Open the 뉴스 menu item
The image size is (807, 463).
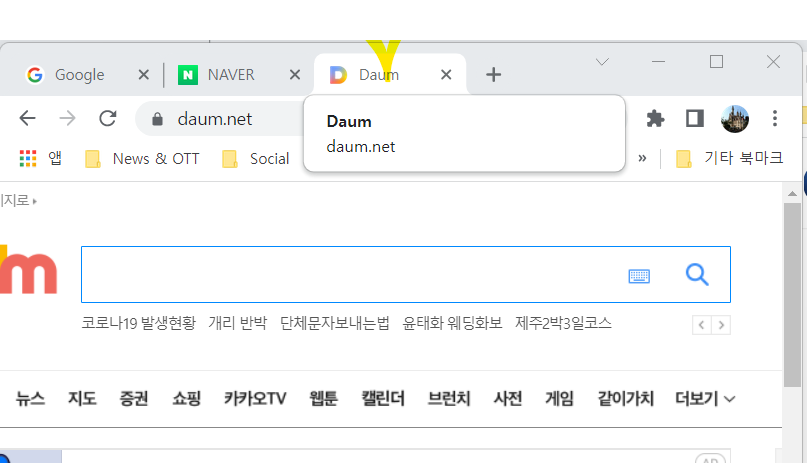[x=30, y=399]
